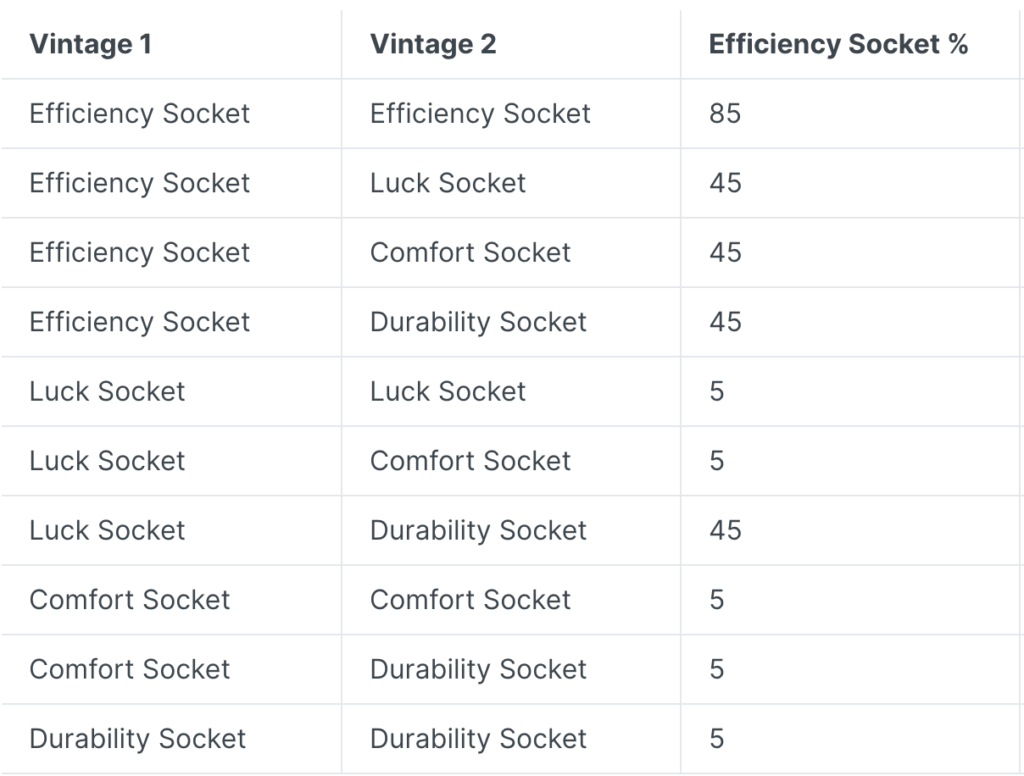Select 45 value in Luck/Durability row
The image size is (1024, 776).
click(x=726, y=530)
